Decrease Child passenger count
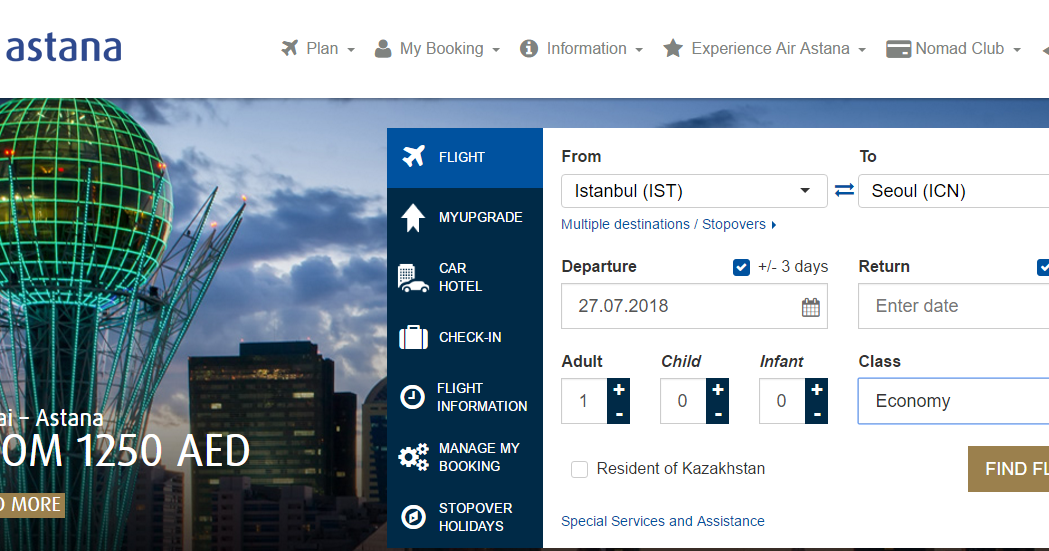1049x551 pixels. point(718,414)
